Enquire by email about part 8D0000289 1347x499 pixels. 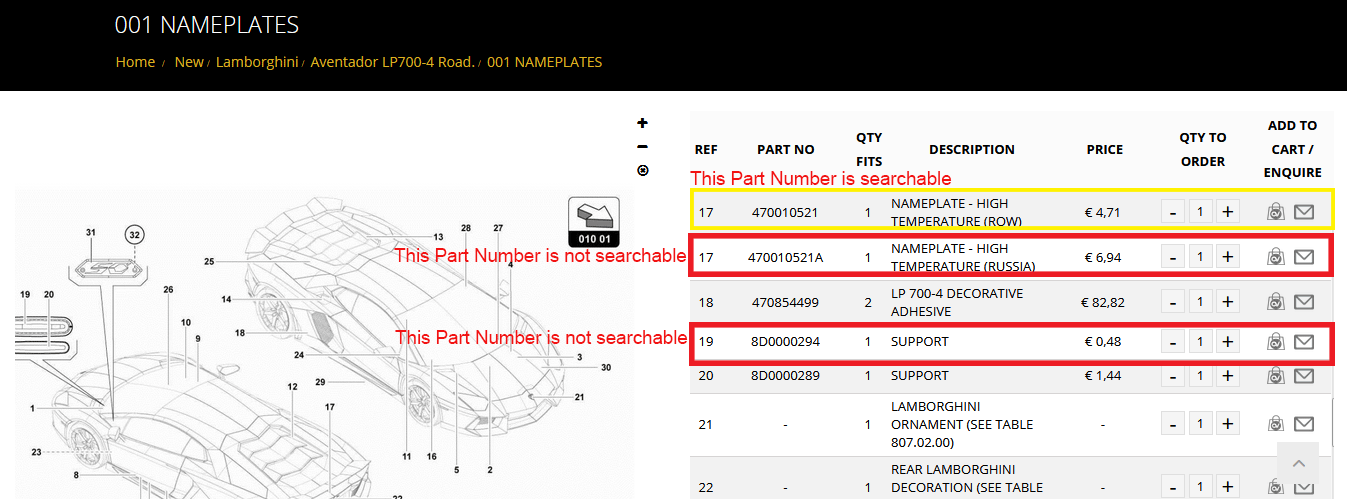point(1304,376)
